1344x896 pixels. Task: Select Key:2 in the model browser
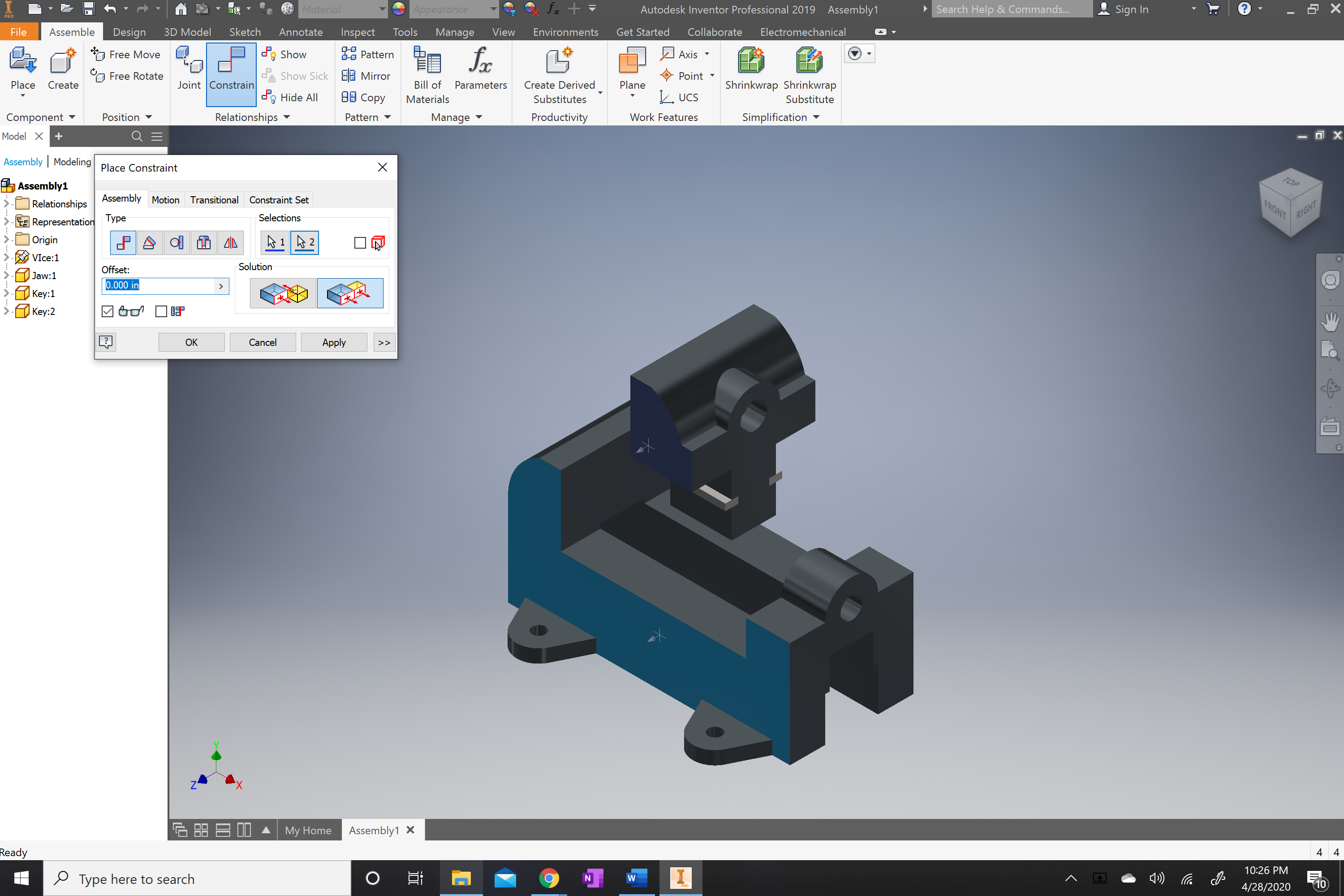pyautogui.click(x=43, y=311)
